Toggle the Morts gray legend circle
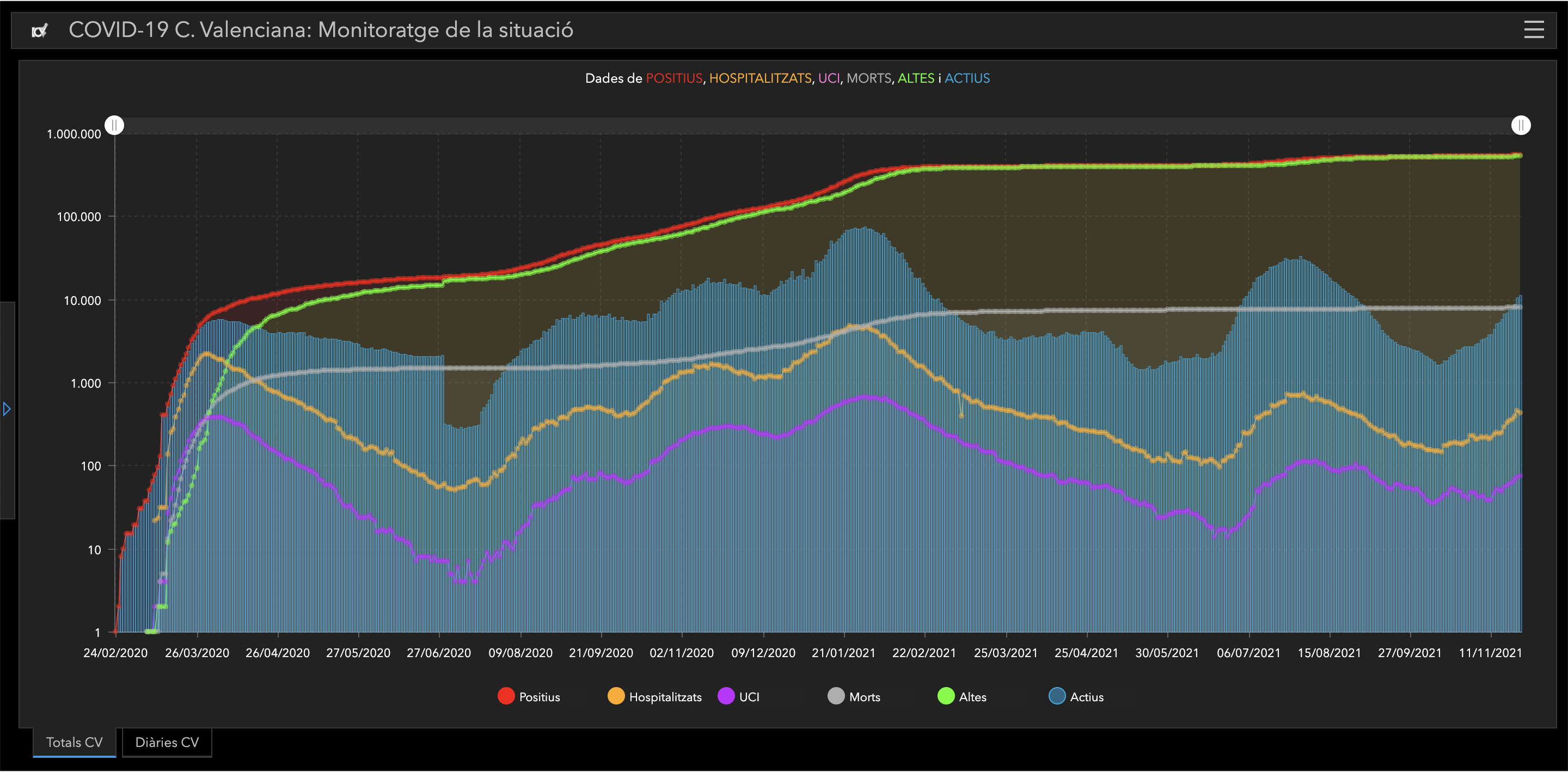 coord(836,696)
